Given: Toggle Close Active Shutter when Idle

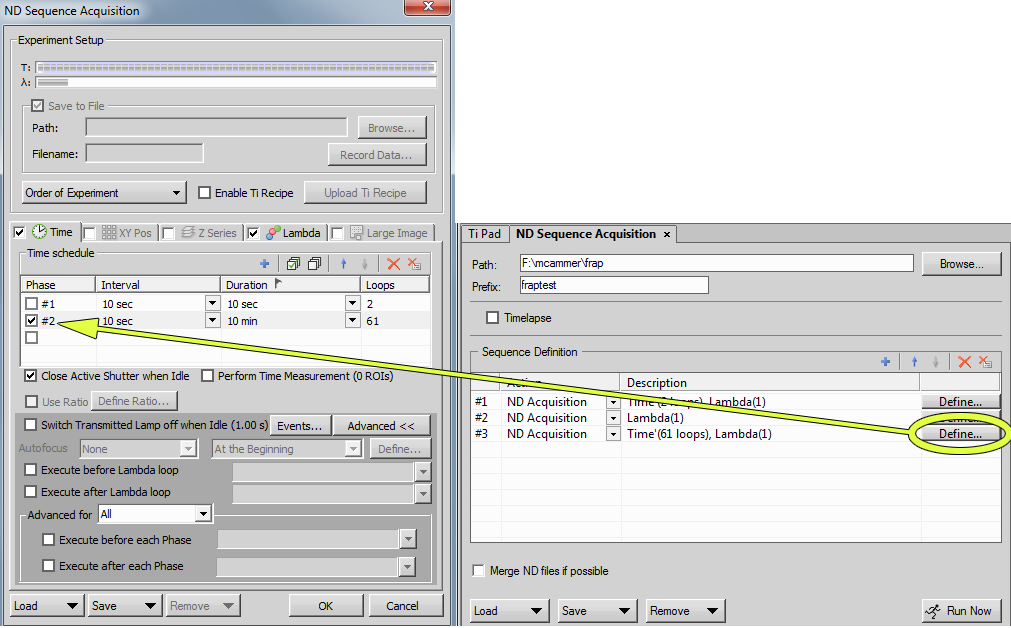Looking at the screenshot, I should (x=31, y=376).
